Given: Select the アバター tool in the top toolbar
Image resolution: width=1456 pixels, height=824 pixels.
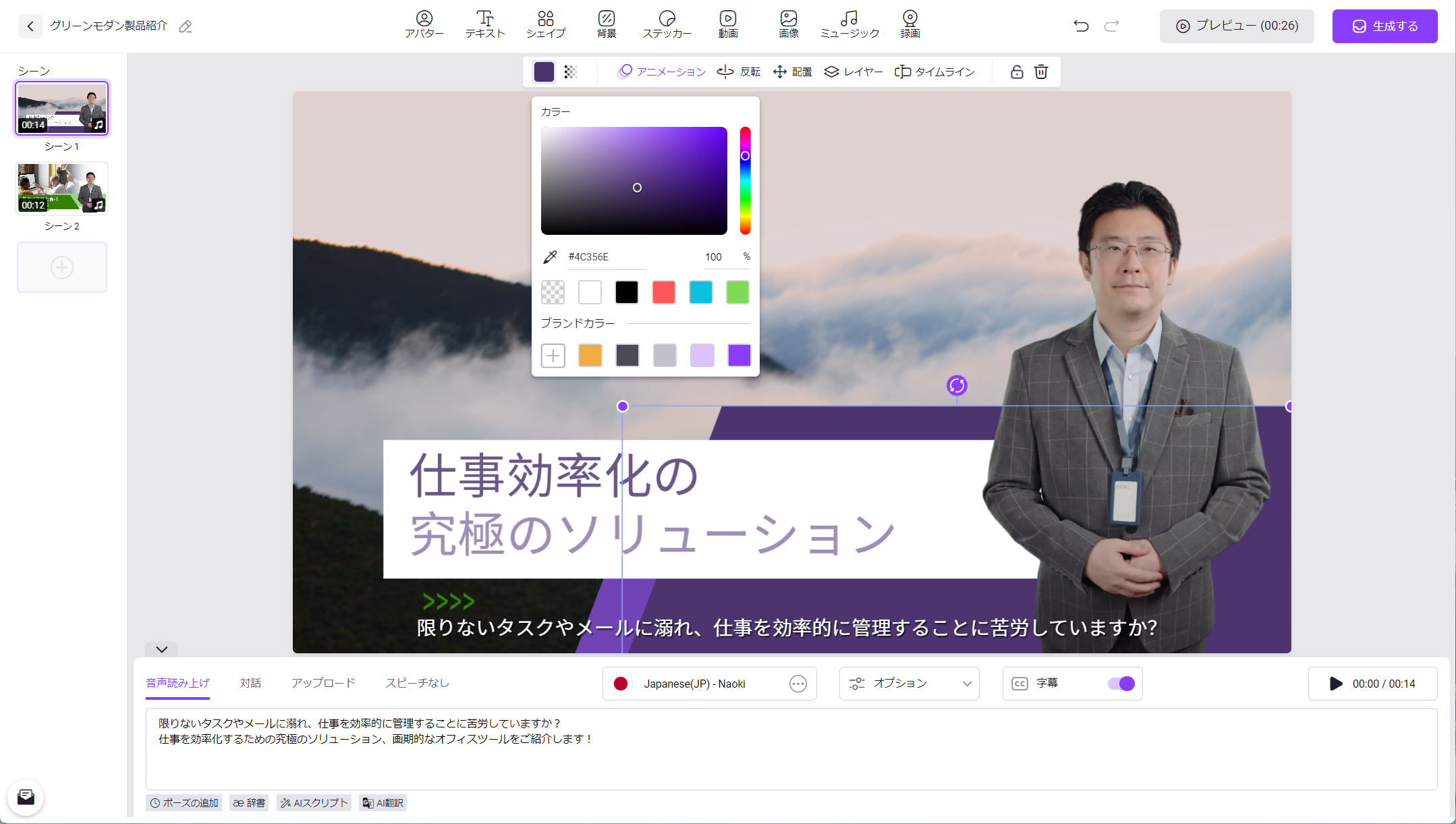Looking at the screenshot, I should coord(424,24).
